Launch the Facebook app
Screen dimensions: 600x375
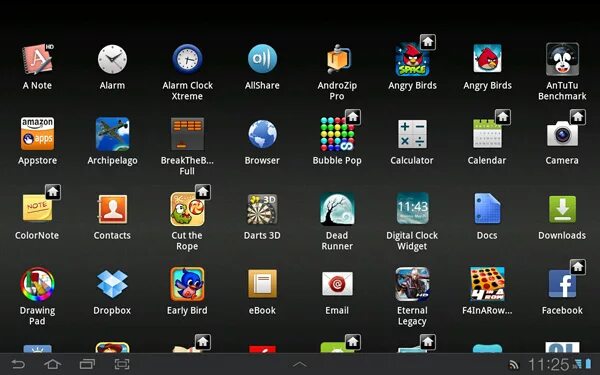point(562,284)
